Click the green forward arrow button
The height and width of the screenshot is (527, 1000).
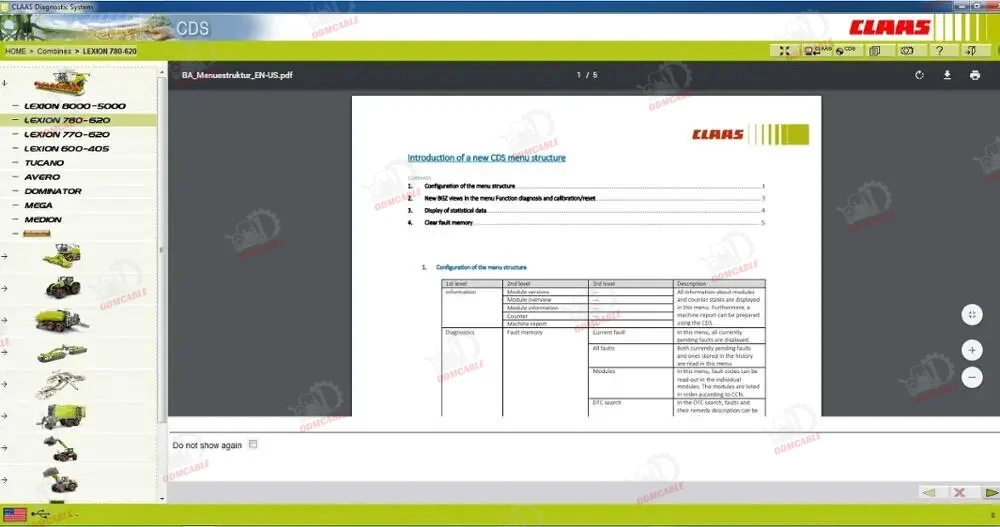coord(989,492)
